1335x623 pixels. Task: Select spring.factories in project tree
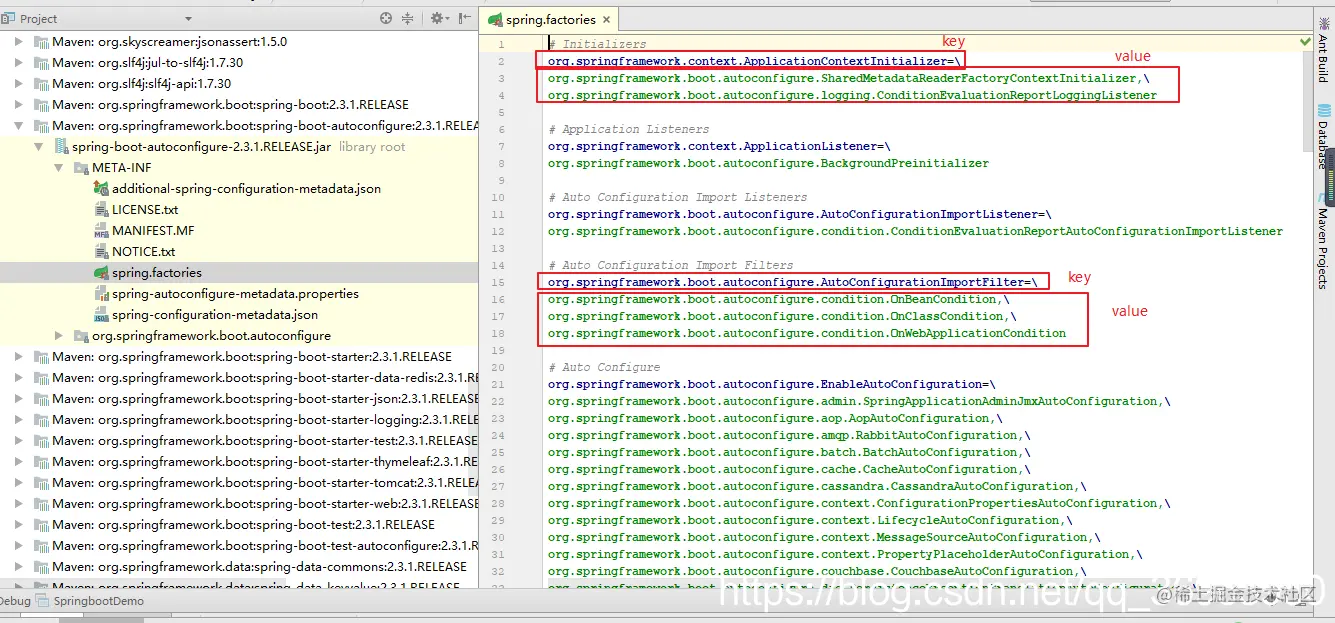click(x=157, y=273)
